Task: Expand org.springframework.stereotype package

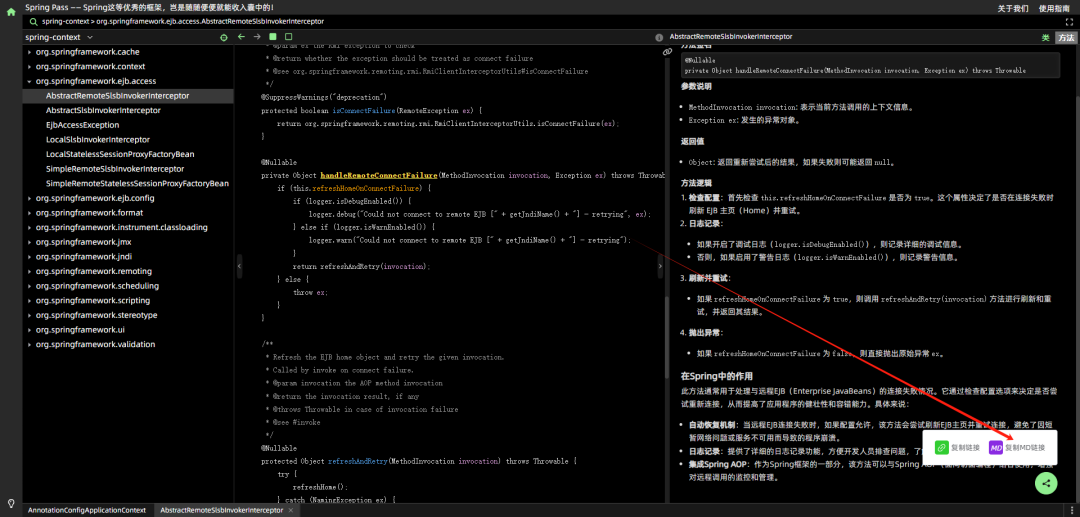Action: (28, 315)
